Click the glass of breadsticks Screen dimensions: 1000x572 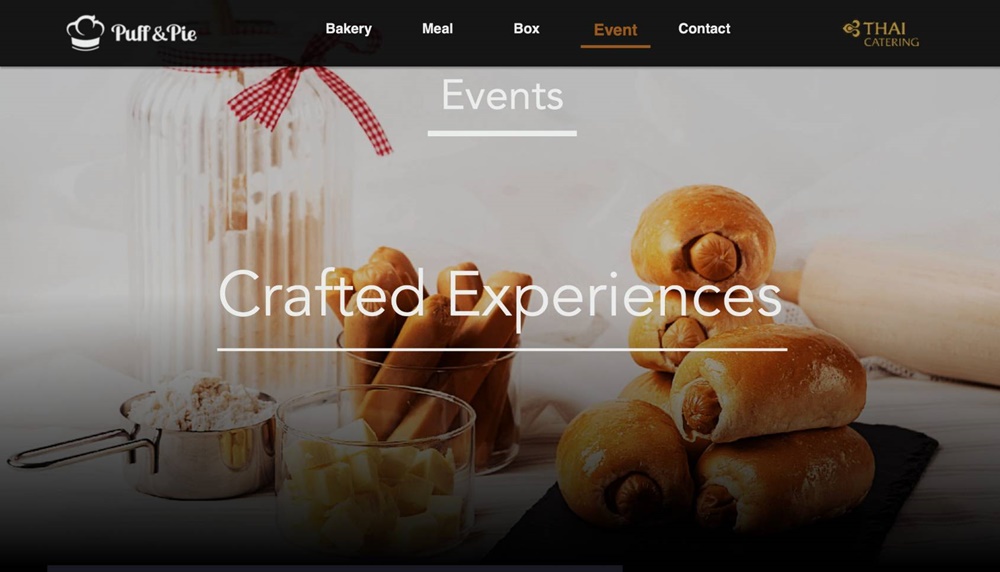(x=434, y=357)
